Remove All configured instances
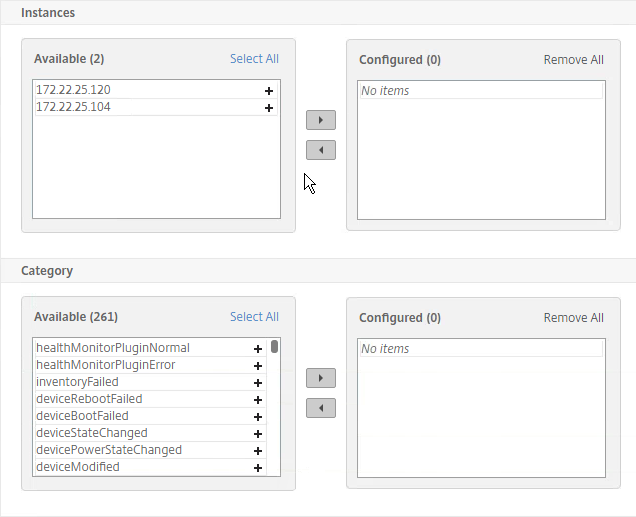This screenshot has width=636, height=517. pos(574,60)
